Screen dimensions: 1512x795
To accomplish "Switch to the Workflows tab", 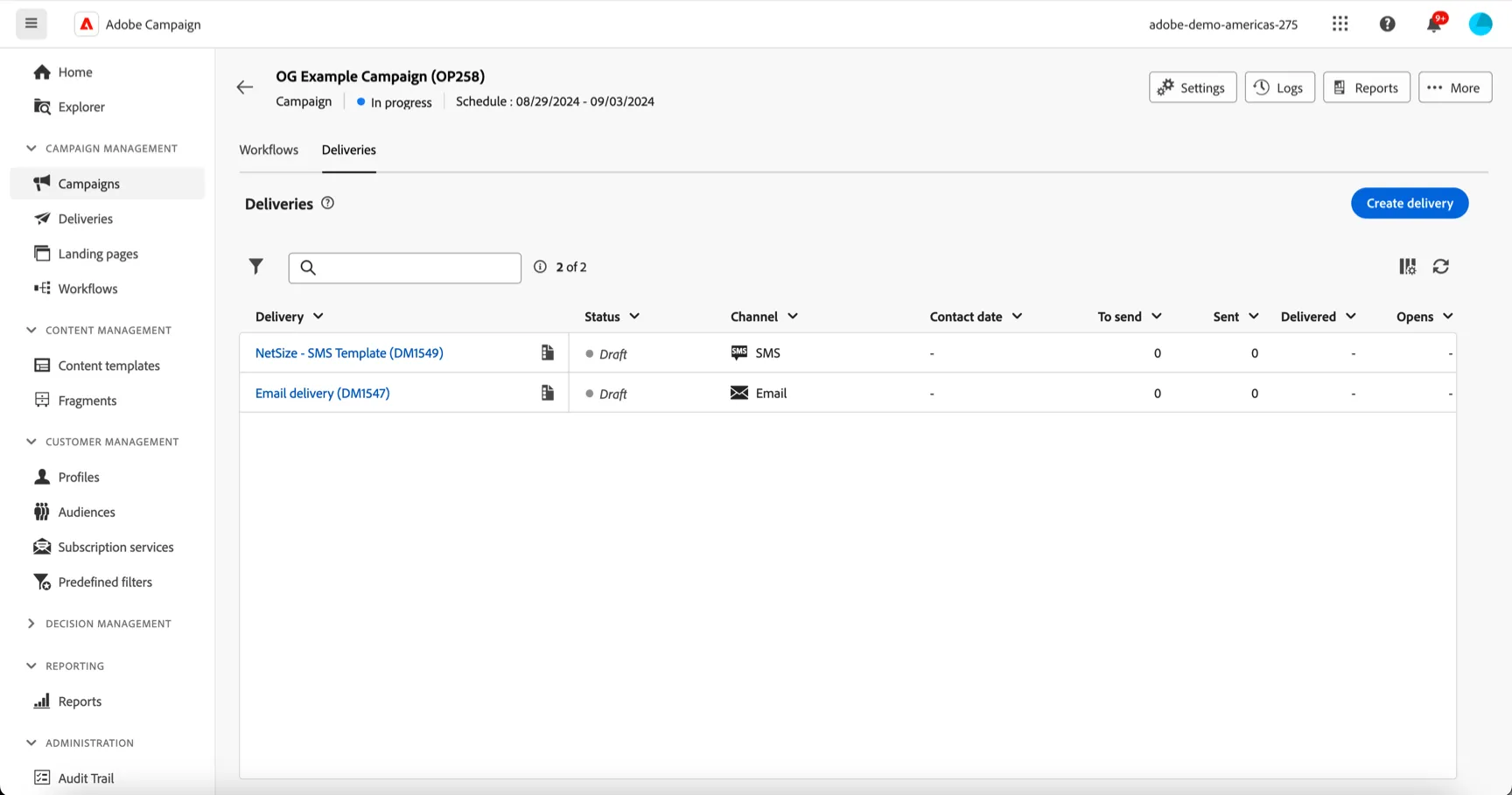I will point(269,150).
